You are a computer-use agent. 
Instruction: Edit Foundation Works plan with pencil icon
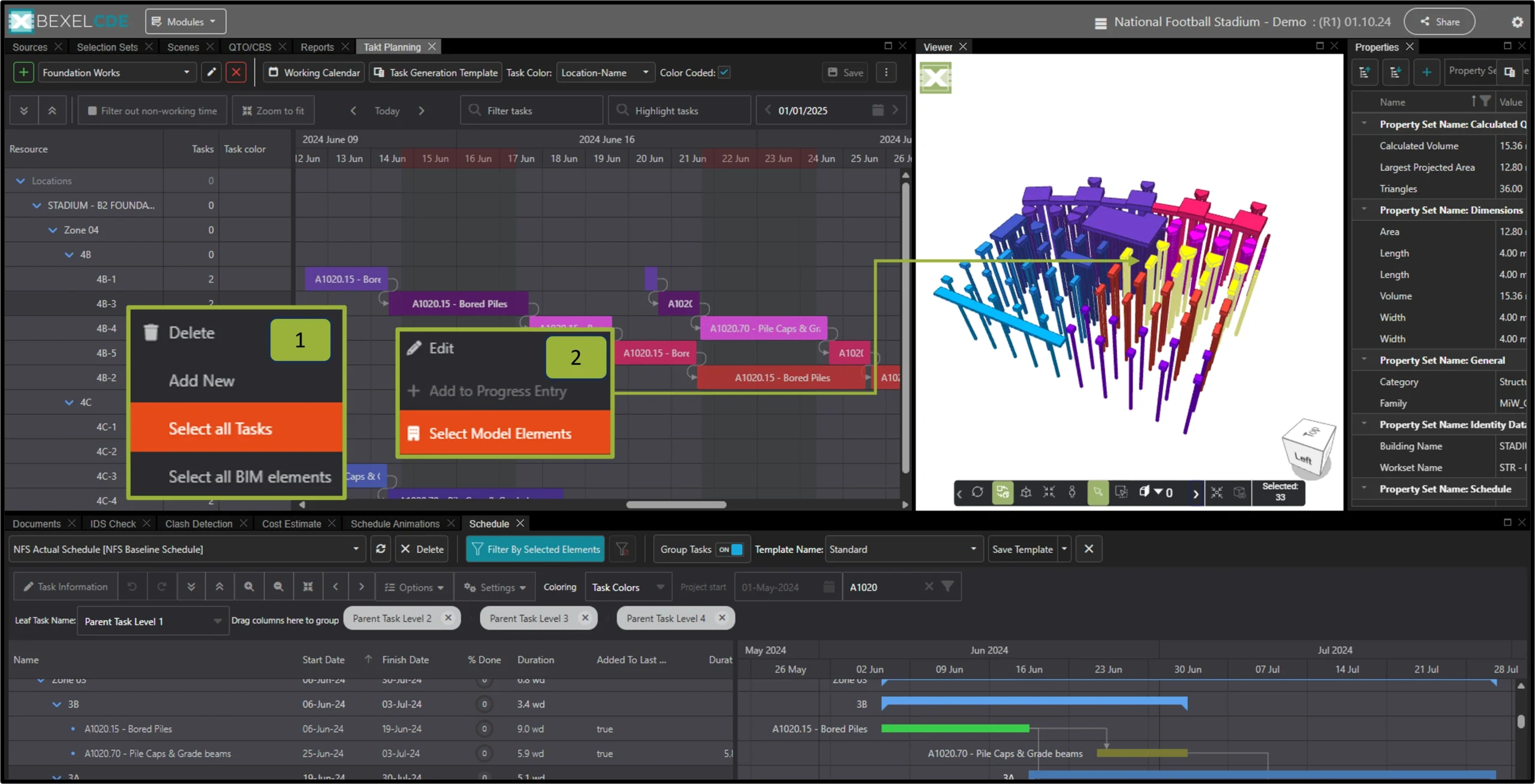click(x=211, y=73)
